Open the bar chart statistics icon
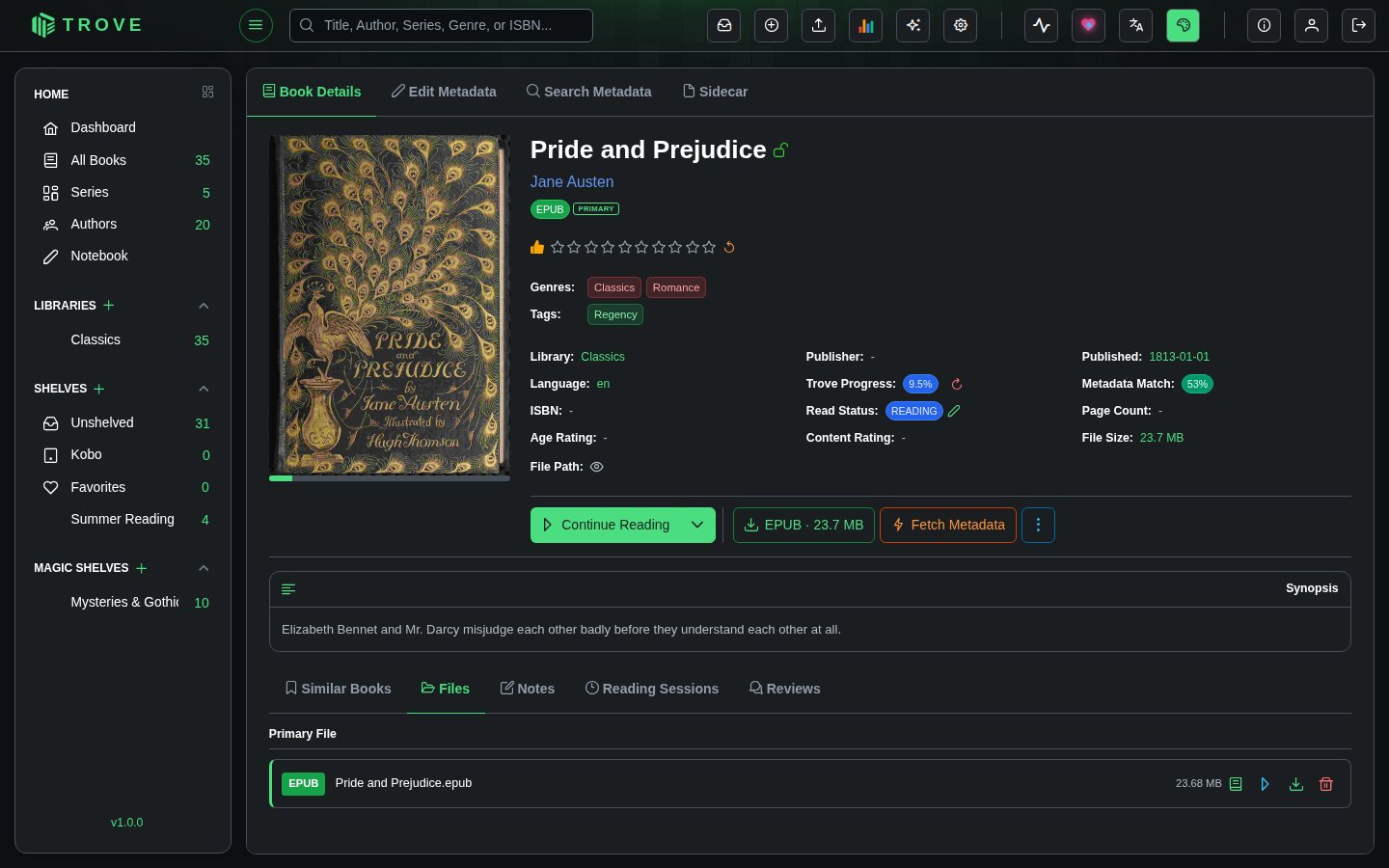The image size is (1389, 868). pos(866,25)
